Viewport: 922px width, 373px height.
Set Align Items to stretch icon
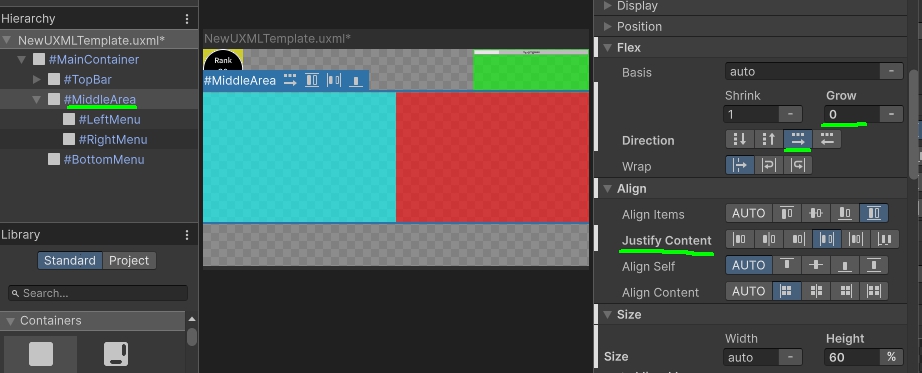(x=874, y=213)
